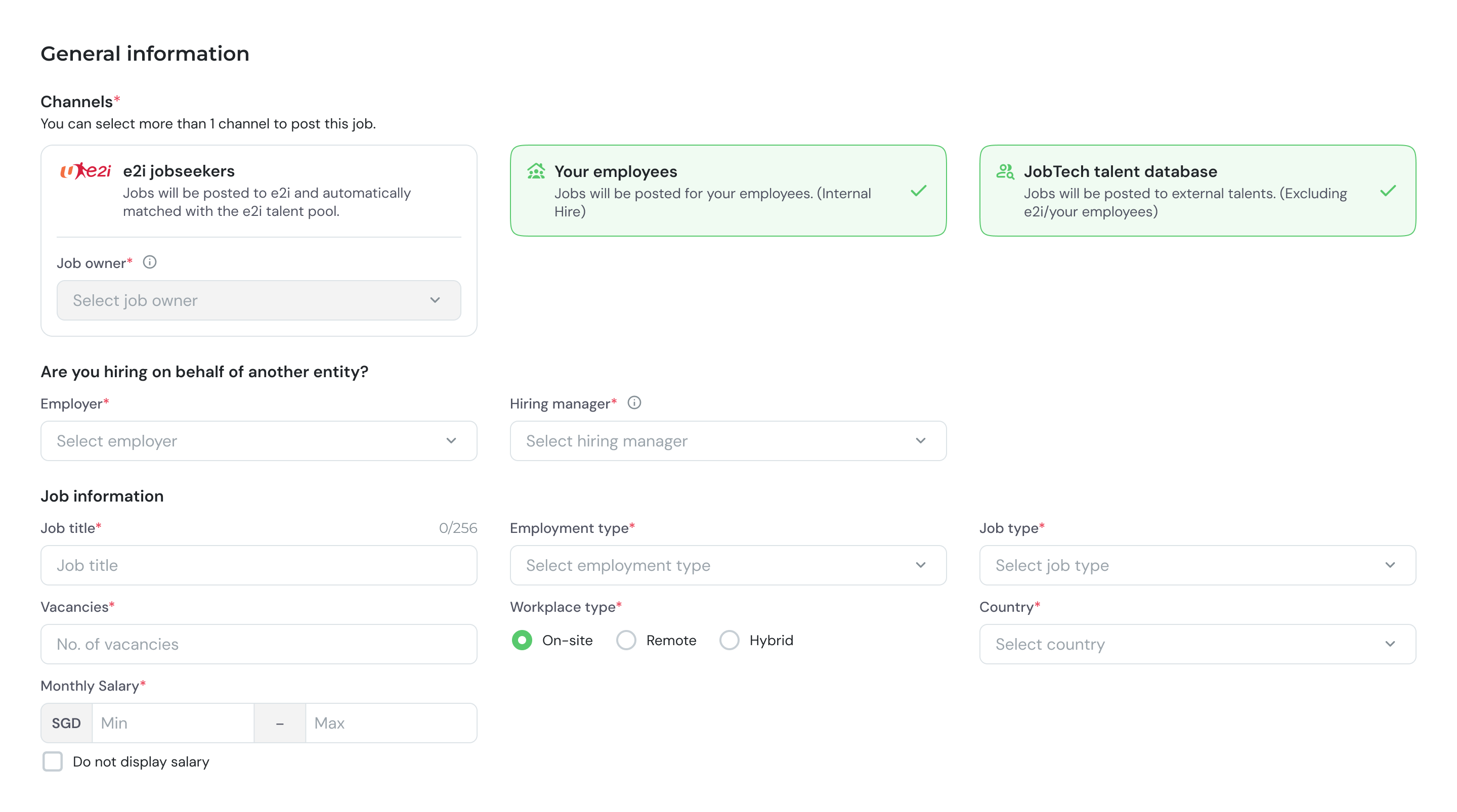The image size is (1457, 812).
Task: Select the Remote workplace type
Action: [x=626, y=641]
